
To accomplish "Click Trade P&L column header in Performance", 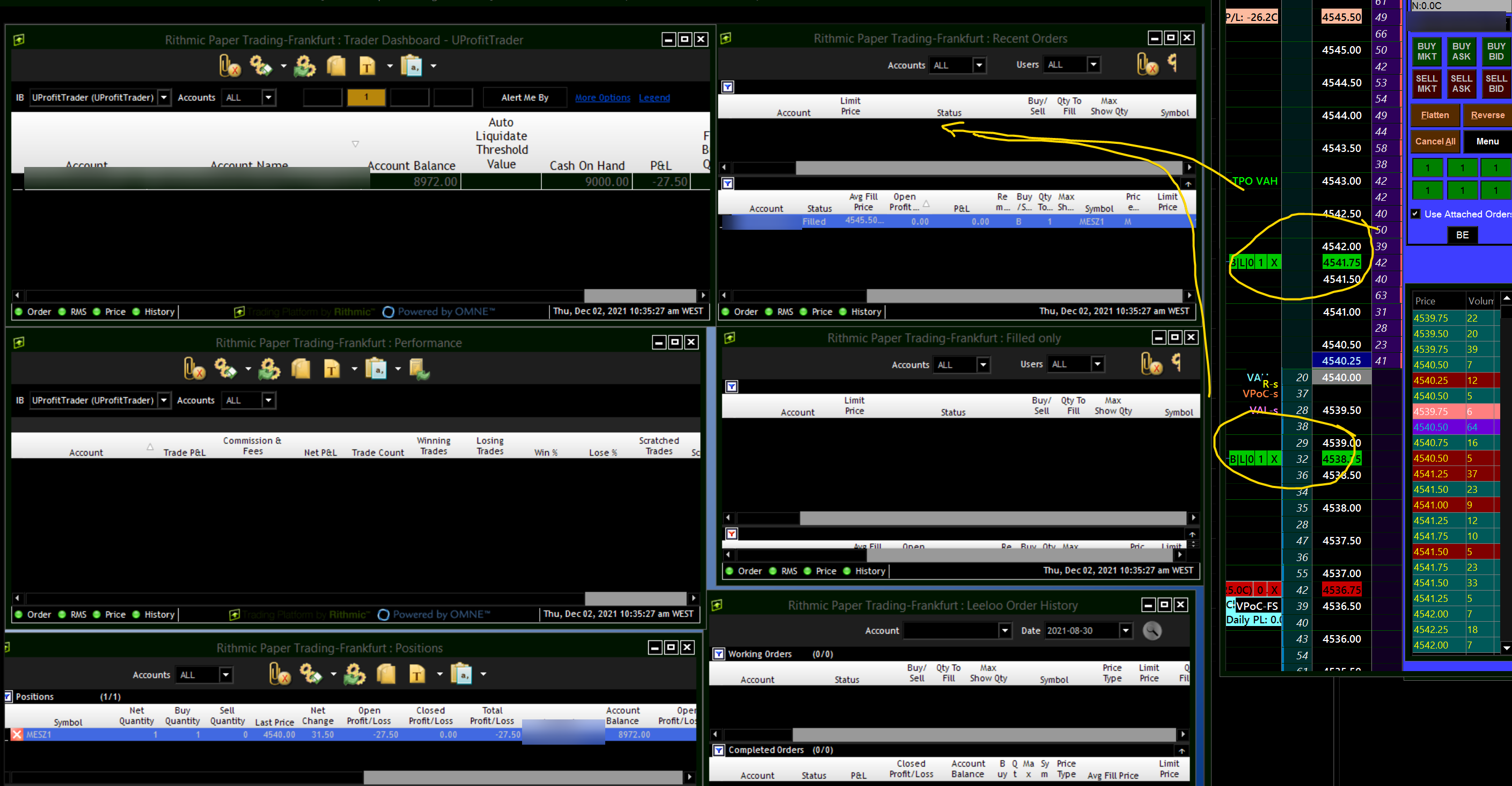I will pyautogui.click(x=184, y=452).
